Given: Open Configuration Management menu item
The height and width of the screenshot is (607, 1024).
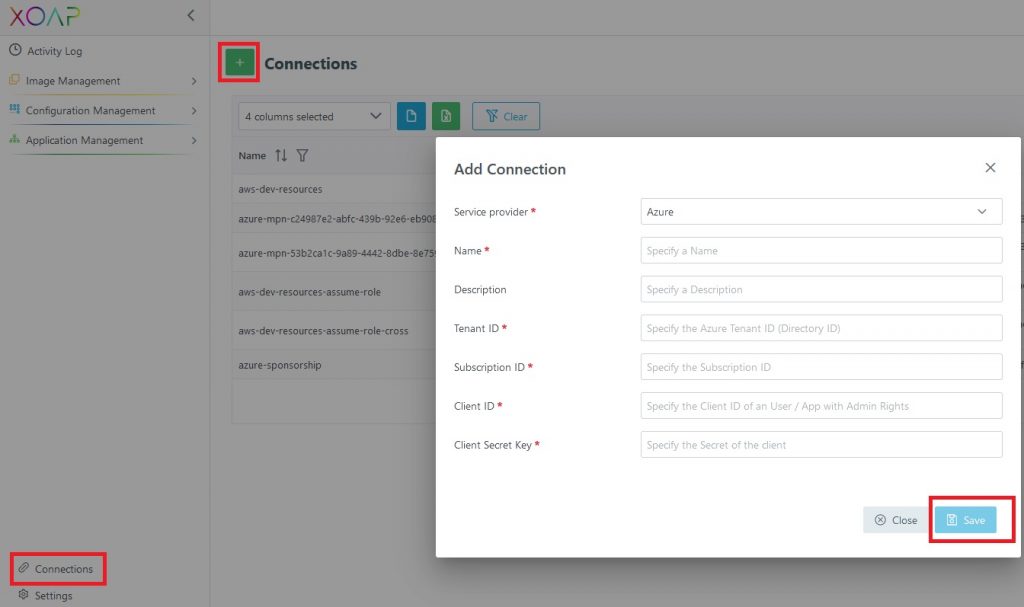Looking at the screenshot, I should (90, 110).
